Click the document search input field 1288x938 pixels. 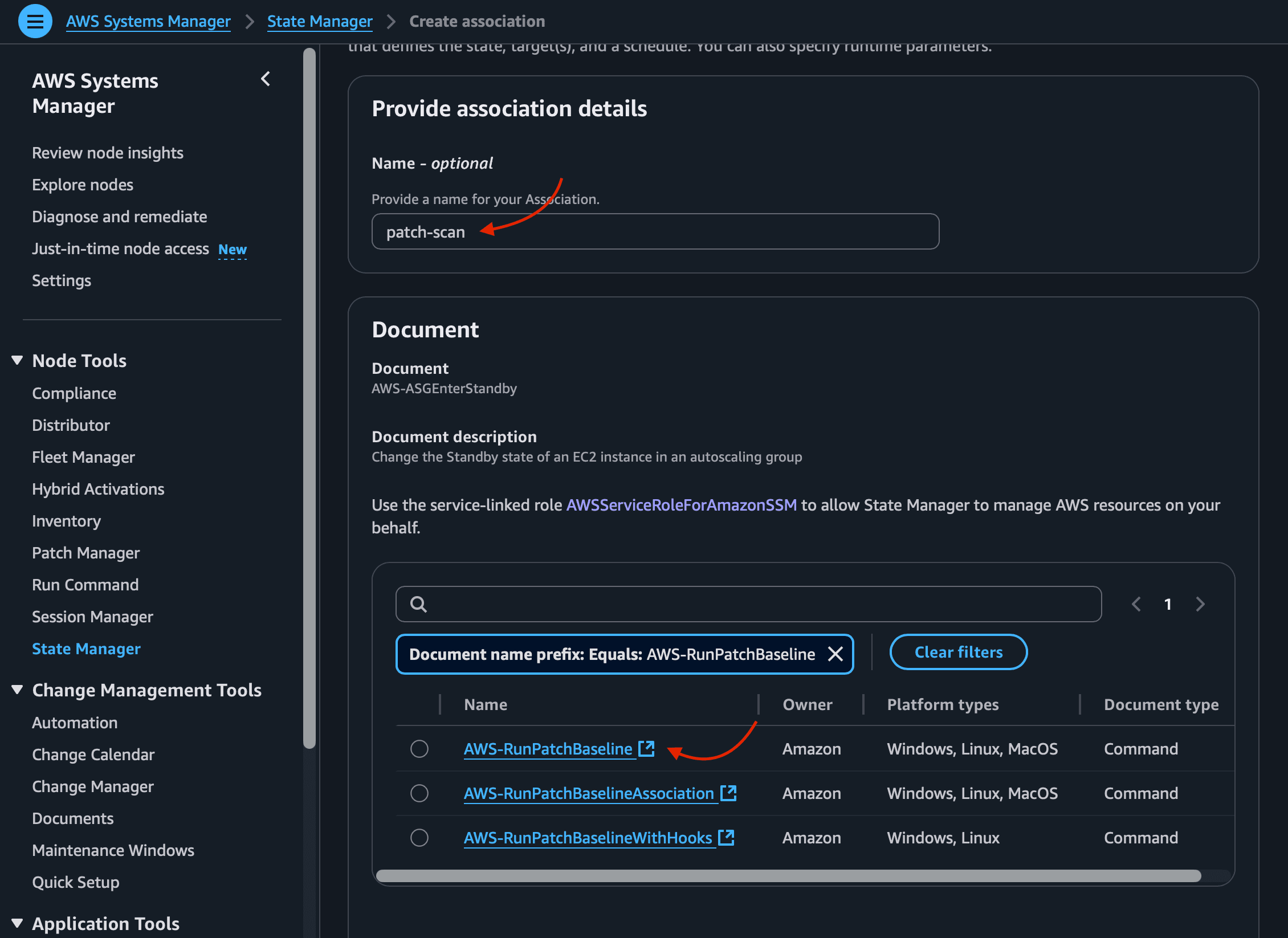tap(749, 604)
